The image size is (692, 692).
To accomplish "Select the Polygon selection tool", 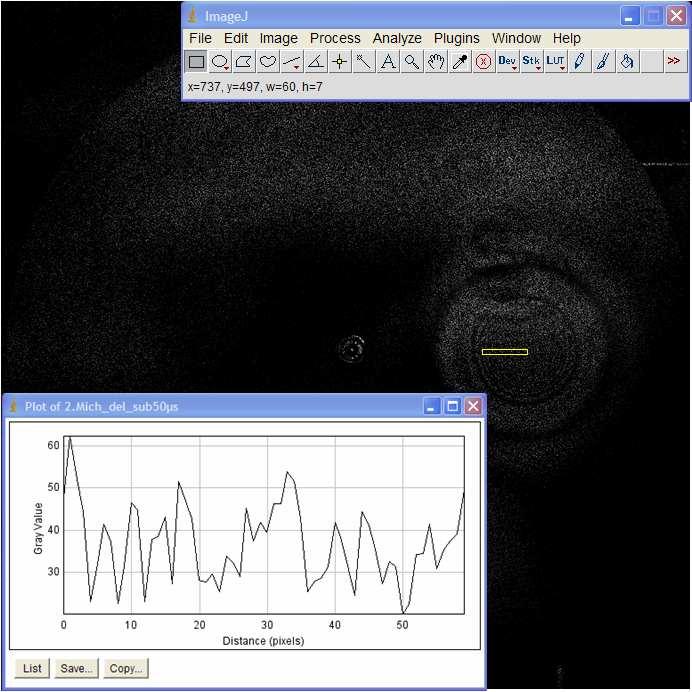I will tap(244, 62).
